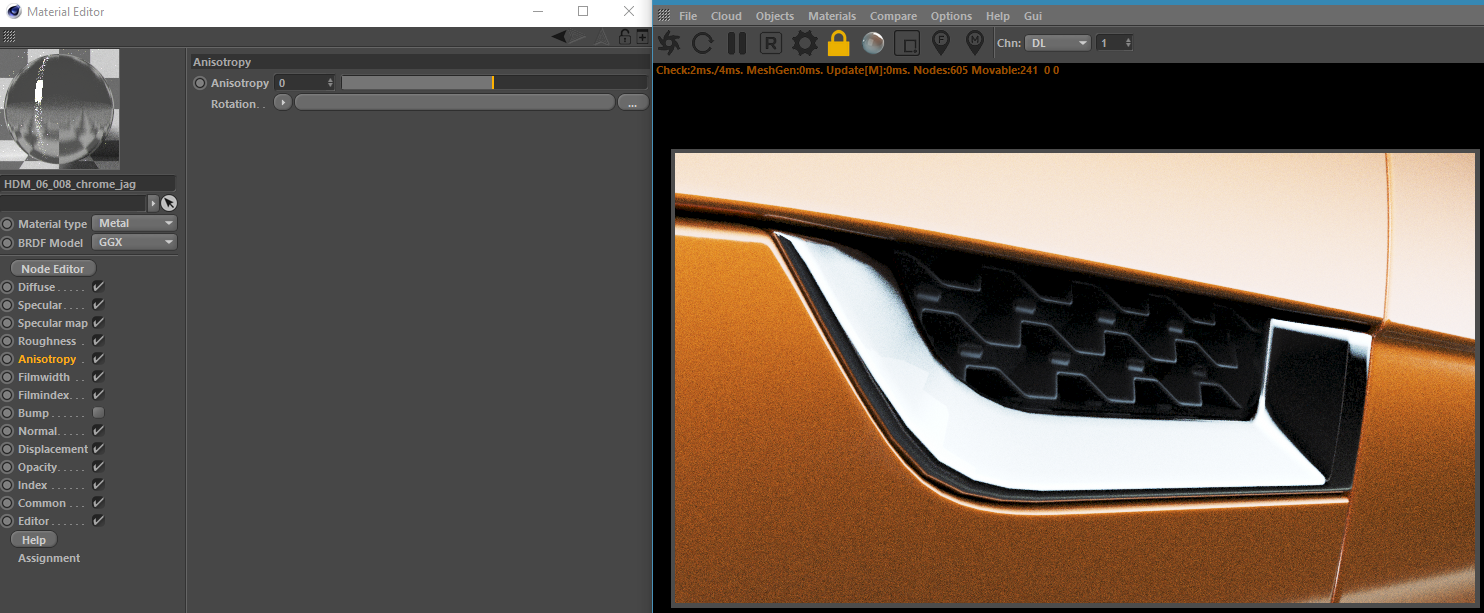Toggle the yellow resolution lock icon
This screenshot has width=1484, height=613.
pos(838,43)
